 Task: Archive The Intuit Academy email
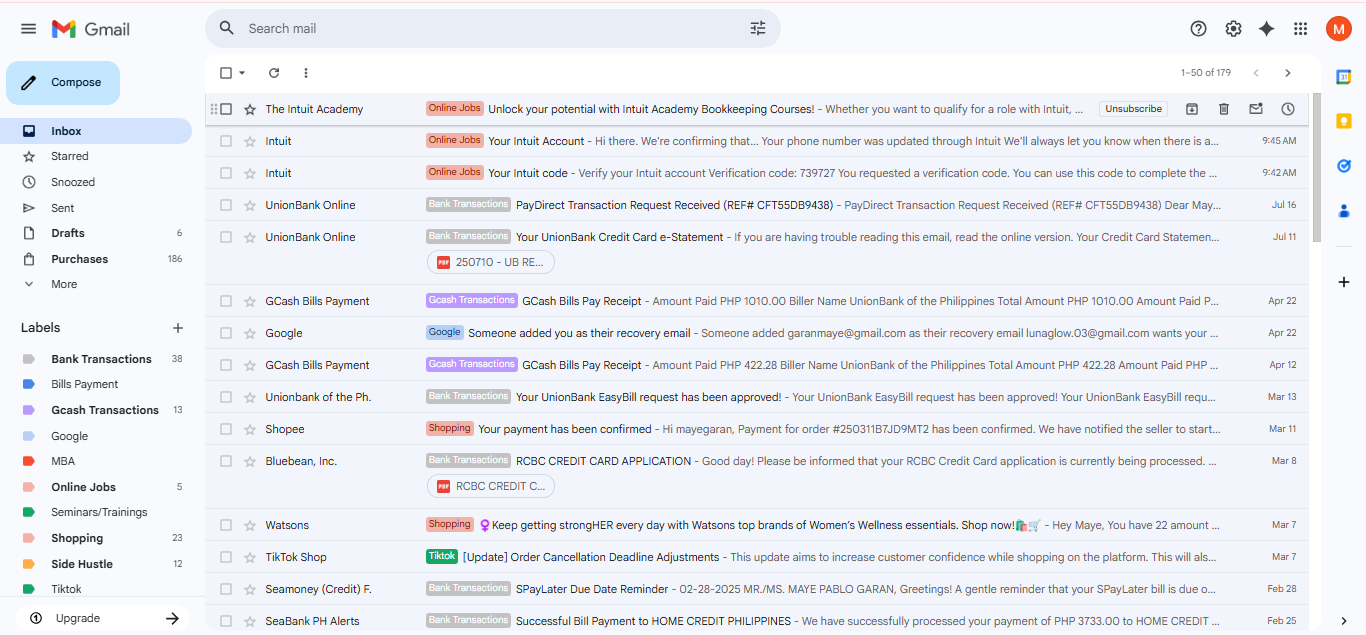coord(1192,109)
